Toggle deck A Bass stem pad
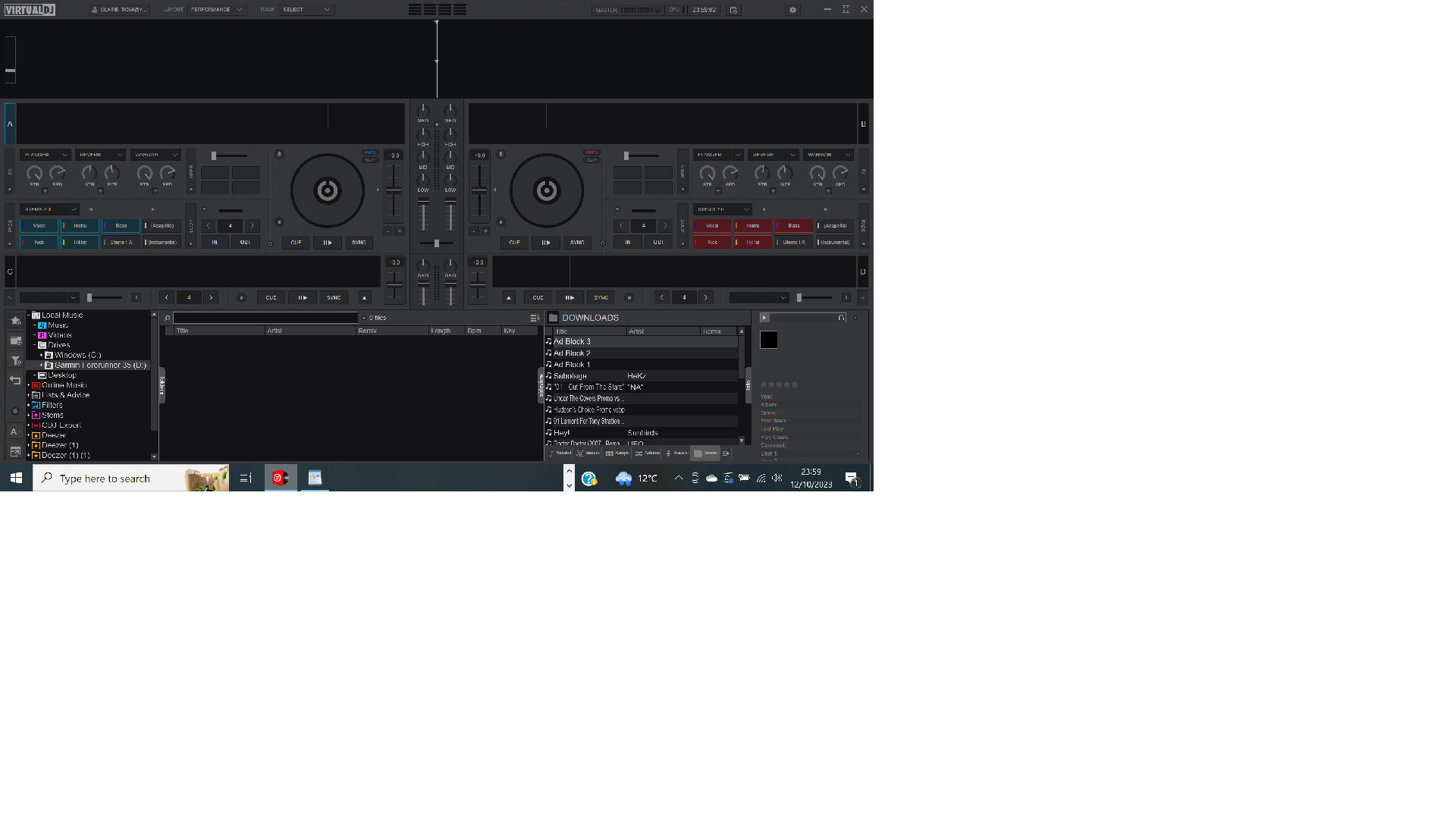1456x819 pixels. point(121,226)
